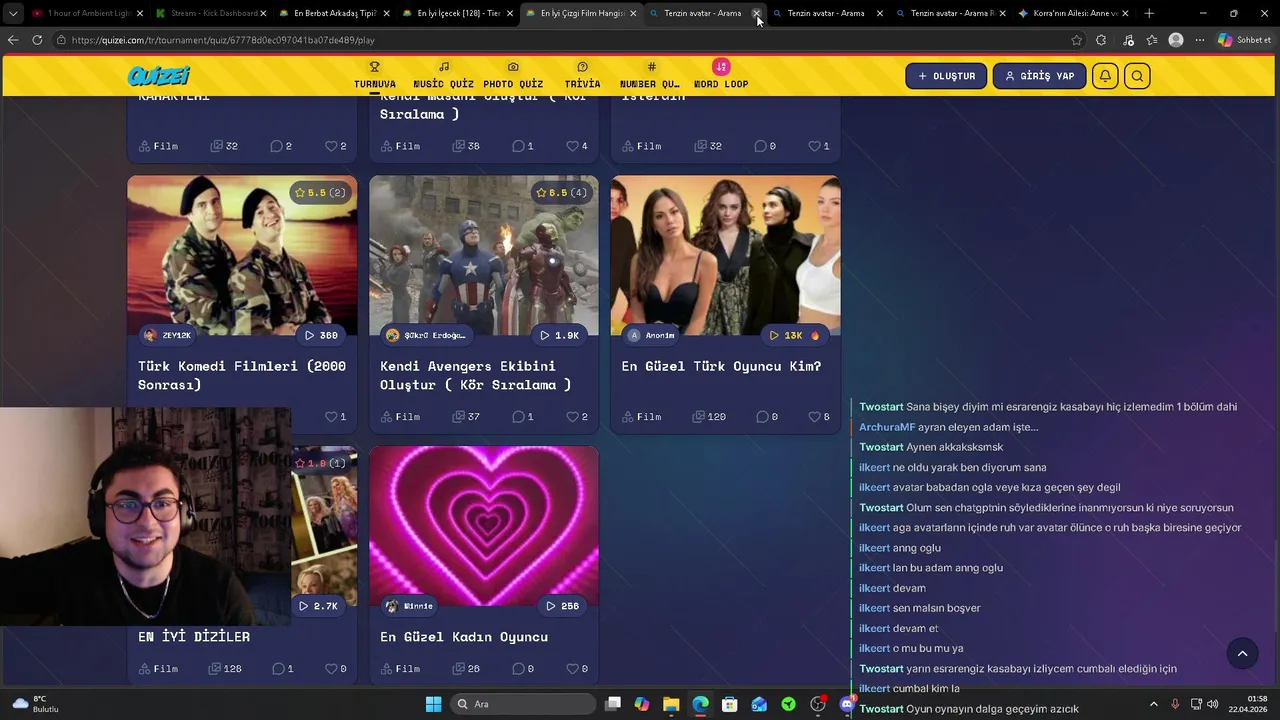The width and height of the screenshot is (1280, 720).
Task: Click title Türk Komedi Filmleri (2000 Sonrası)
Action: (242, 375)
